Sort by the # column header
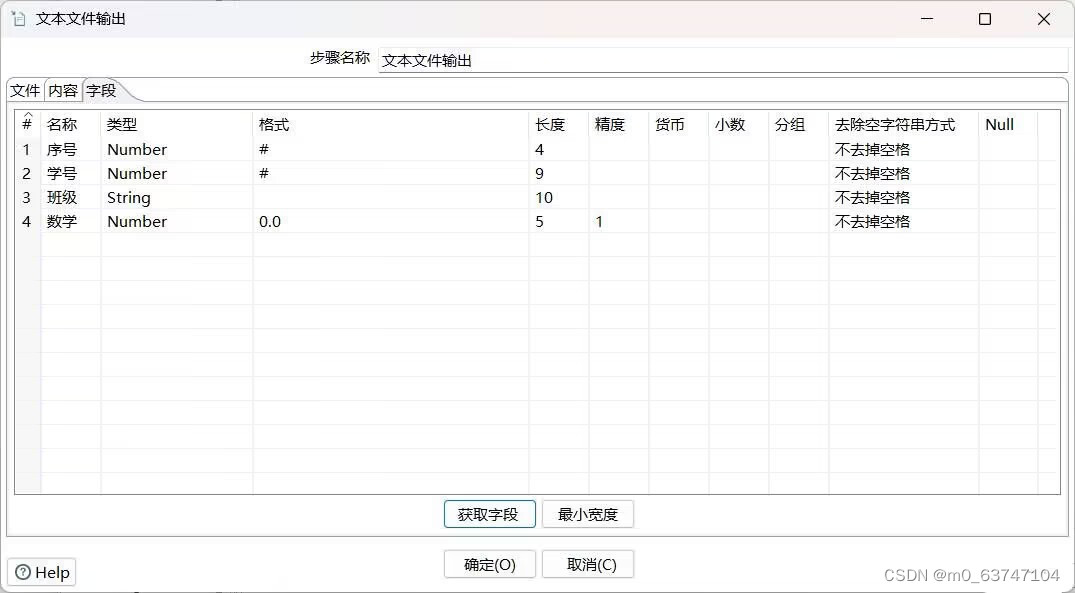This screenshot has height=593, width=1075. 27,124
